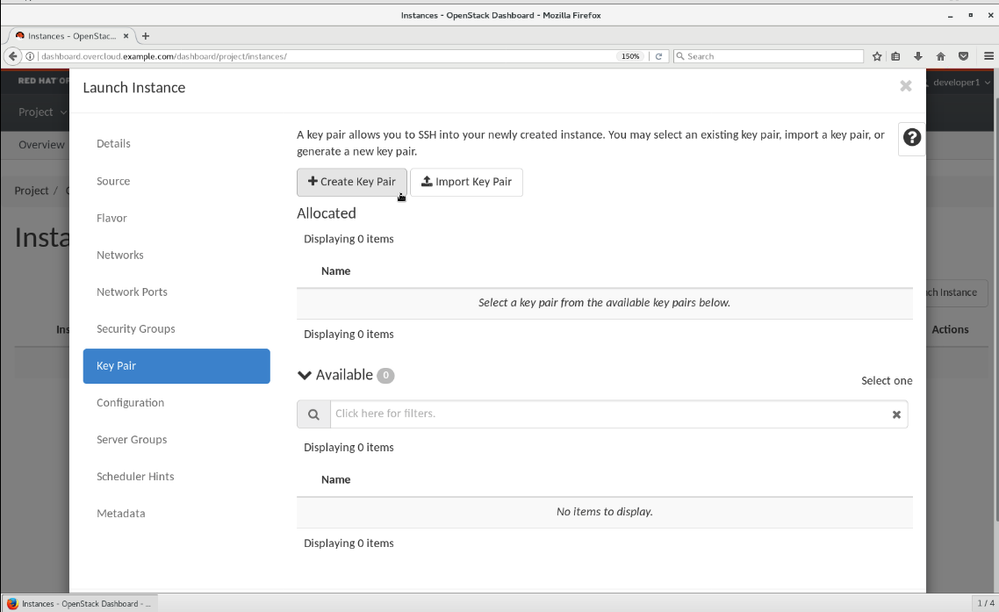Click the help question mark icon
999x612 pixels.
pos(911,138)
